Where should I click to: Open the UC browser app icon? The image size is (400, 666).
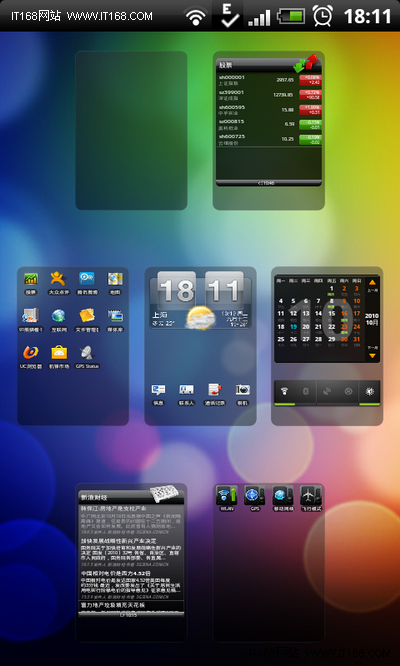31,353
